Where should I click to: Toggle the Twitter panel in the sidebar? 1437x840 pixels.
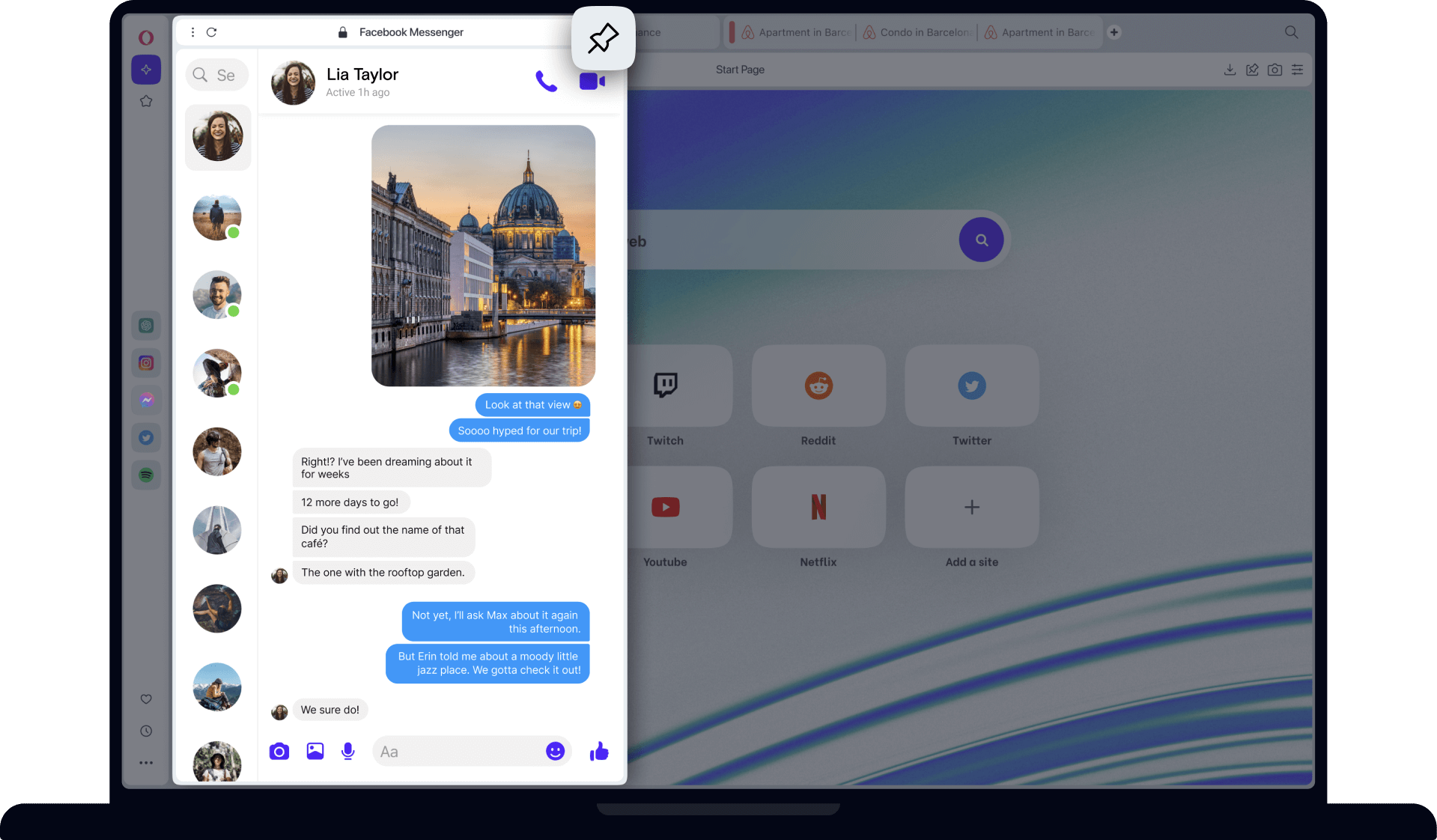coord(146,437)
